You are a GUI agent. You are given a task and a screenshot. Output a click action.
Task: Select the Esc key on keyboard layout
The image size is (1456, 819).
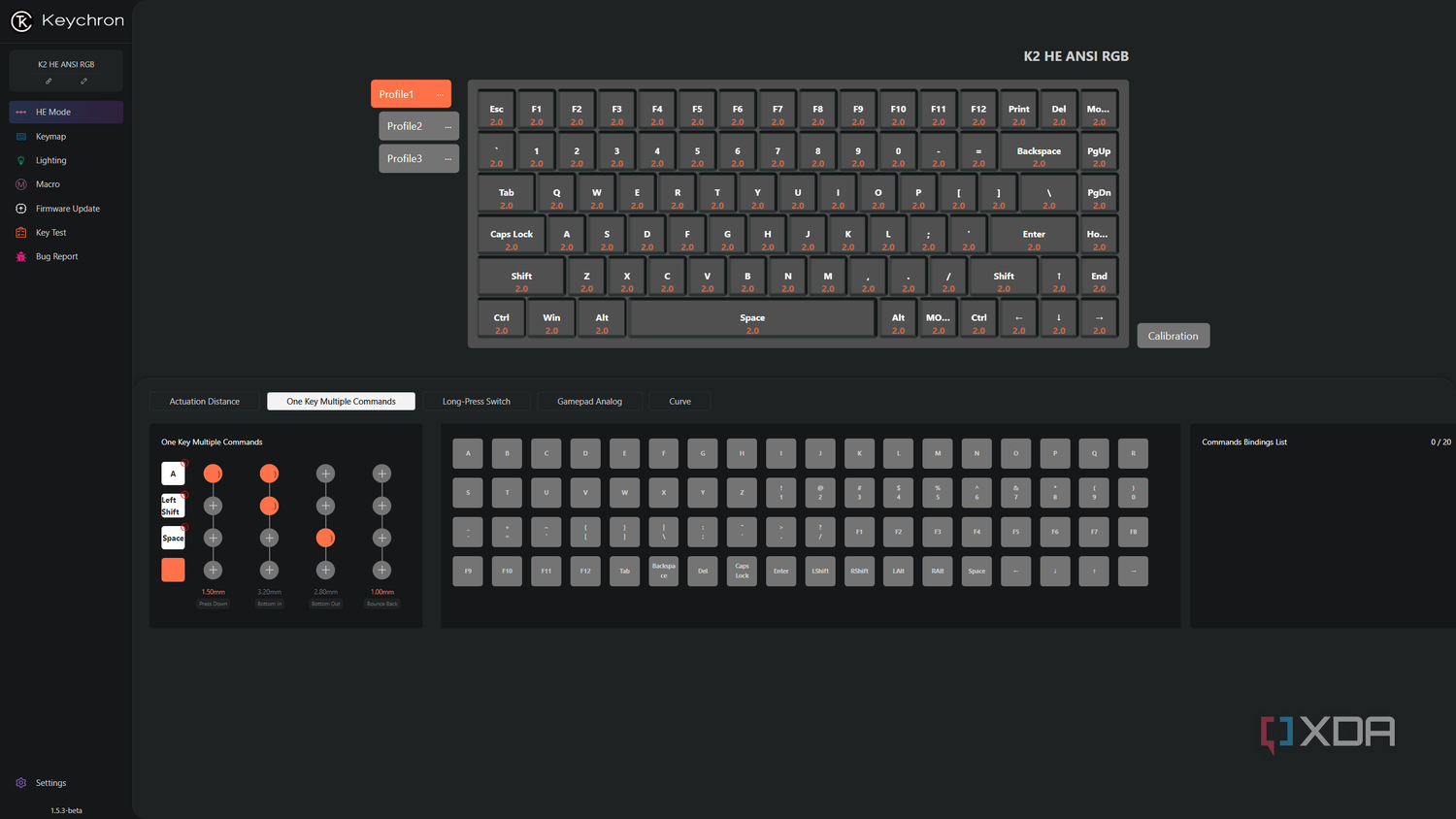pyautogui.click(x=496, y=110)
